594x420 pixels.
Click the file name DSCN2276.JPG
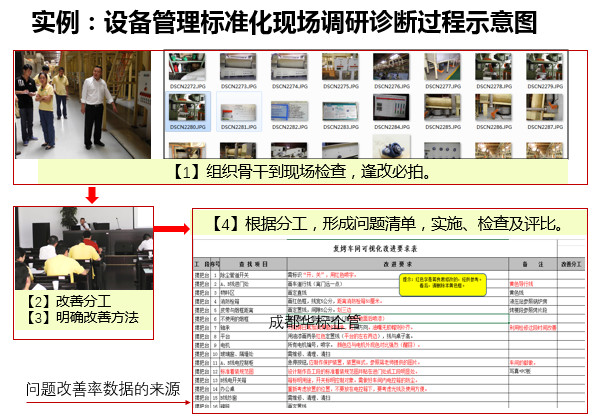(392, 86)
